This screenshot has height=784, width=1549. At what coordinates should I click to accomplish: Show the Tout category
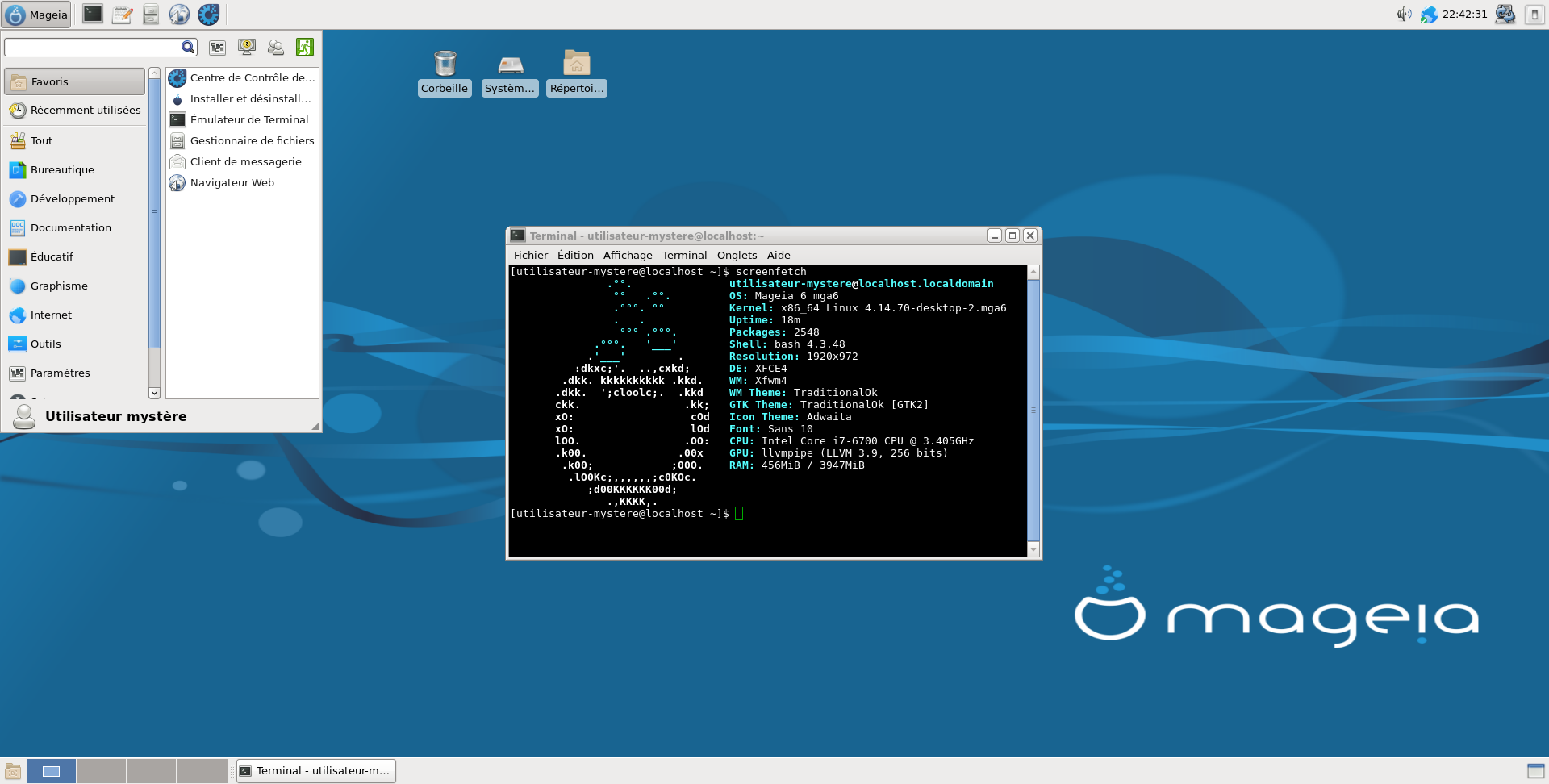click(x=74, y=141)
